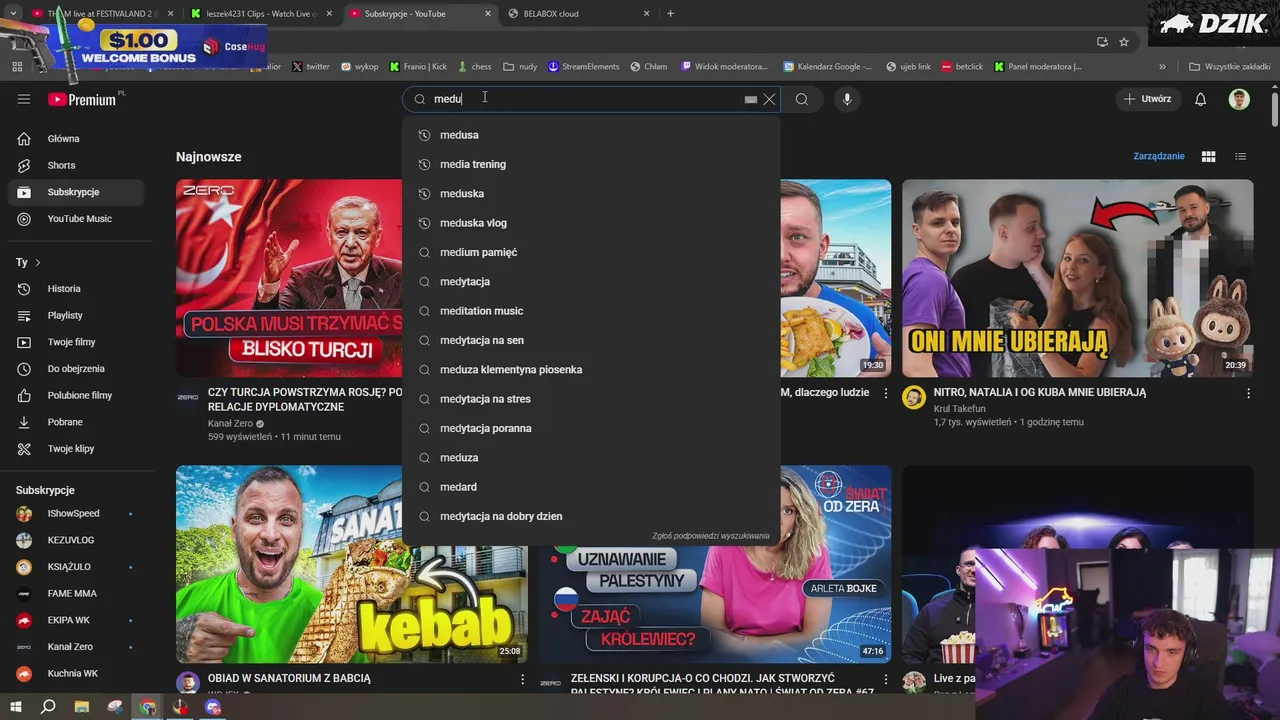
Task: Open options for NITRO, NATALIA video
Action: pos(1248,394)
